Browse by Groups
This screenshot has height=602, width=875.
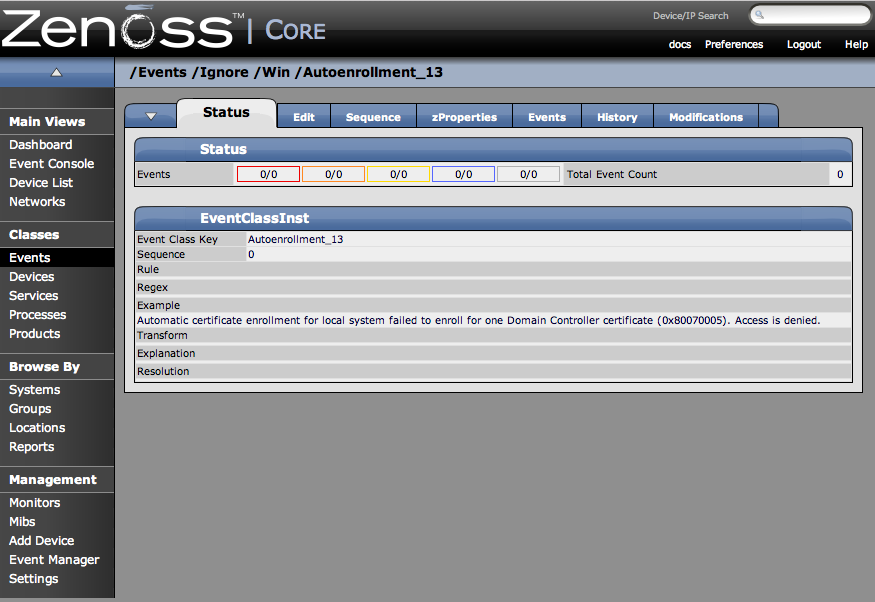[30, 409]
